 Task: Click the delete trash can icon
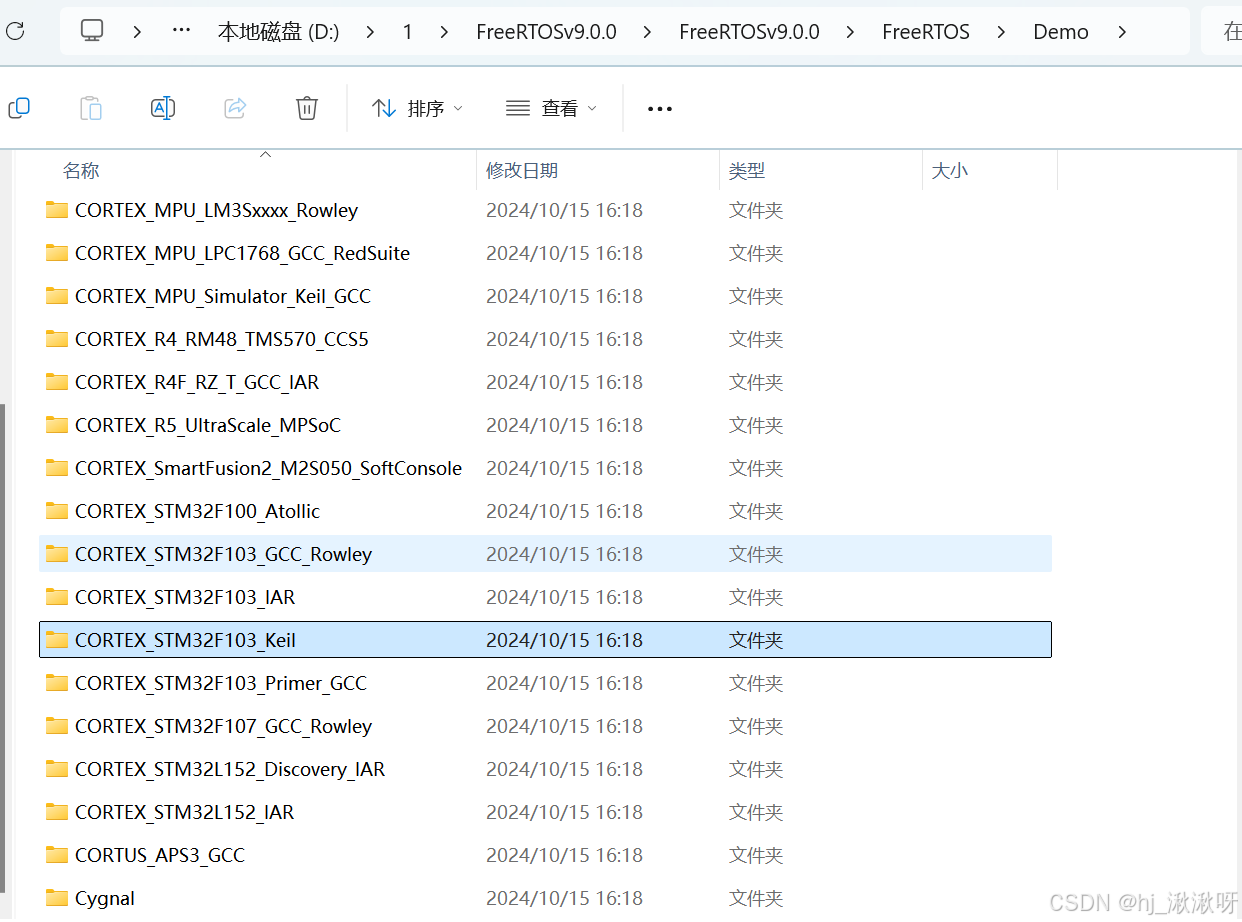click(307, 108)
